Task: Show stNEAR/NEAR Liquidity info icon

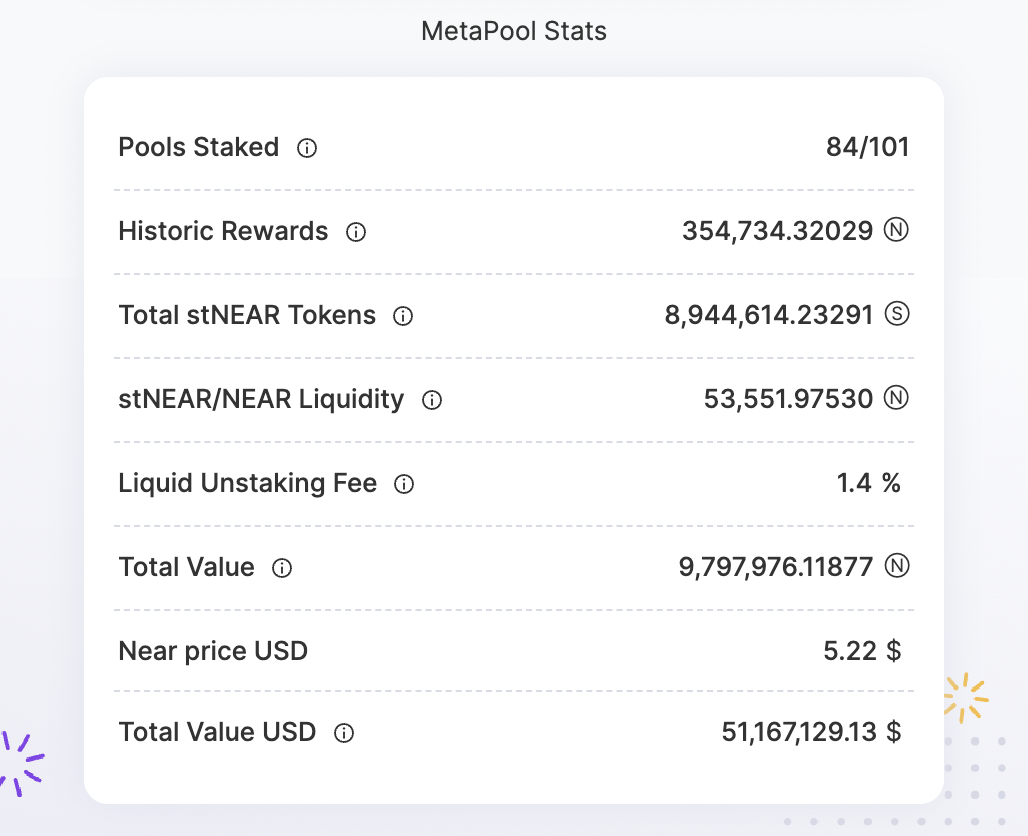Action: tap(432, 400)
